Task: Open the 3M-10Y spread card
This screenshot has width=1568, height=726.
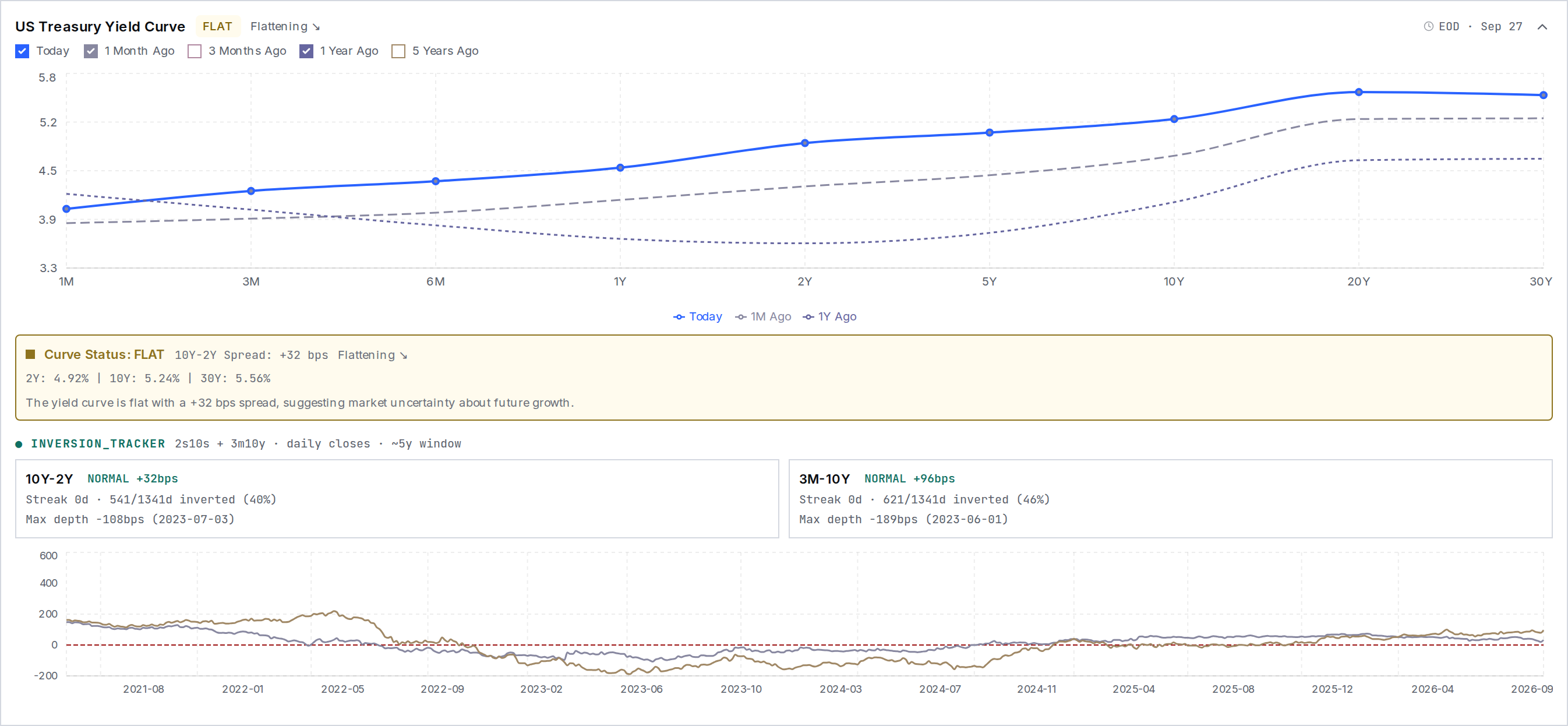Action: (1170, 499)
